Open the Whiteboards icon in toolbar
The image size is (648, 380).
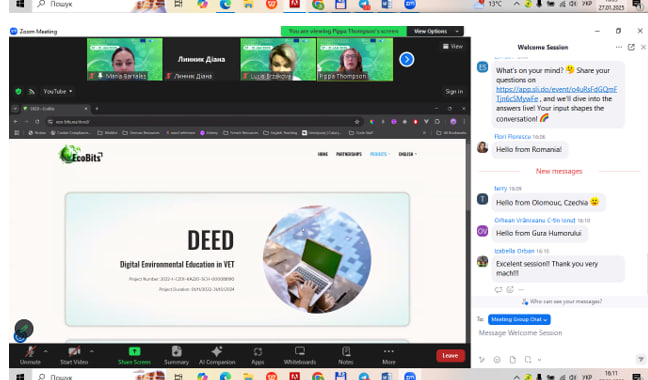coord(300,356)
